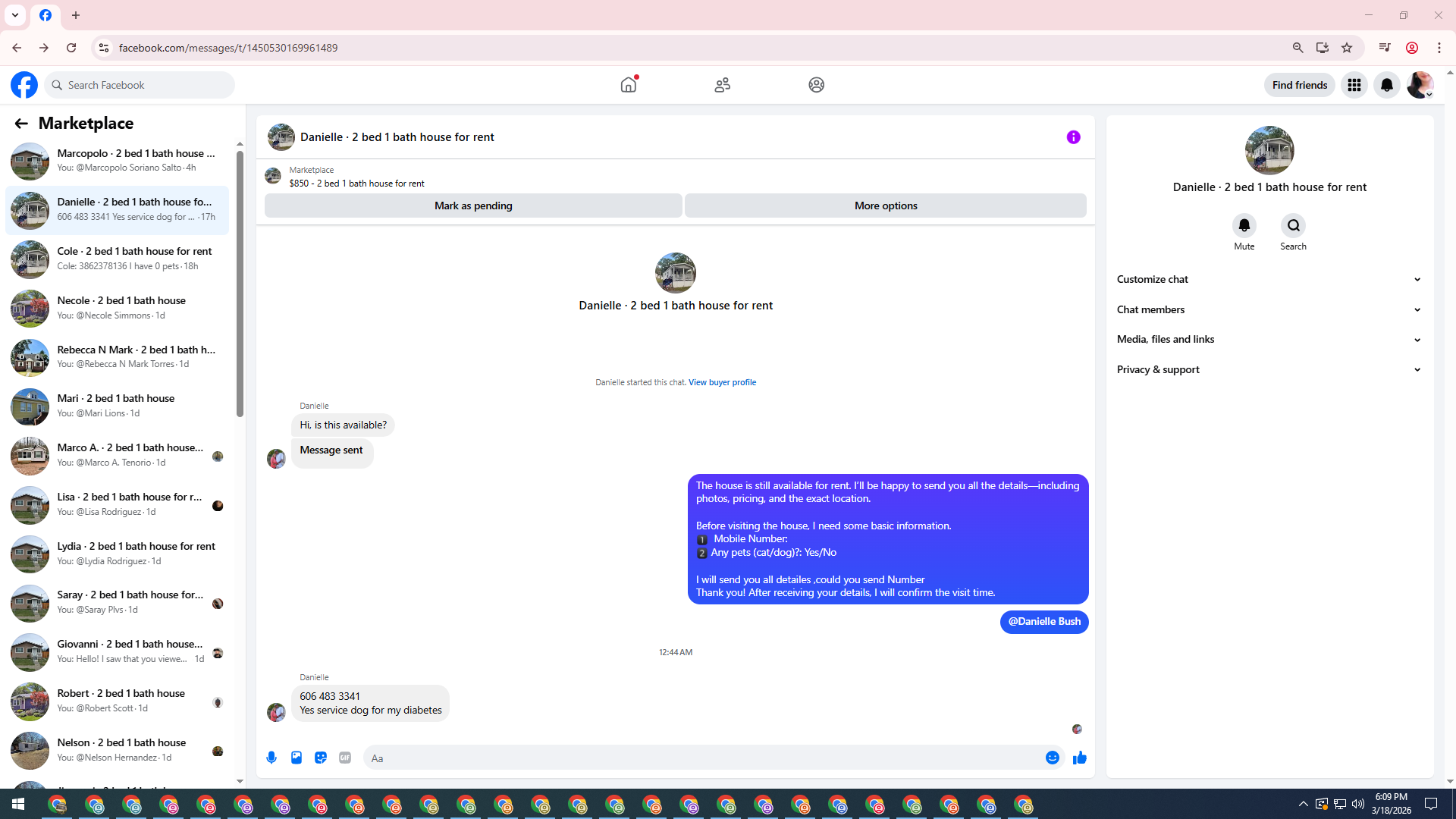1456x819 pixels.
Task: Click the voice clip microphone icon
Action: tap(271, 758)
